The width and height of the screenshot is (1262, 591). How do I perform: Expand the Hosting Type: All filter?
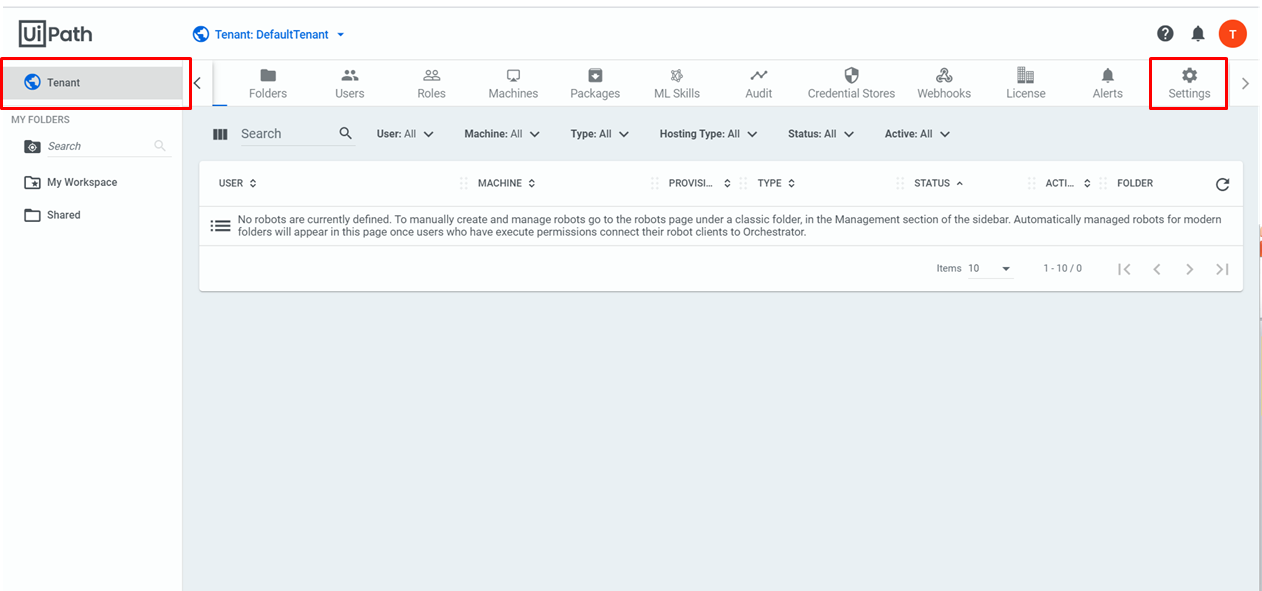tap(709, 134)
